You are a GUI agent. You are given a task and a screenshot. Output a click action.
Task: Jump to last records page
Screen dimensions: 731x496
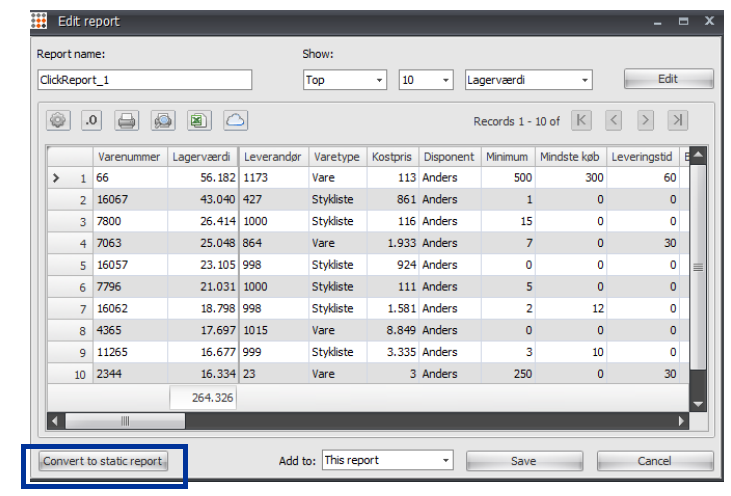coord(677,121)
